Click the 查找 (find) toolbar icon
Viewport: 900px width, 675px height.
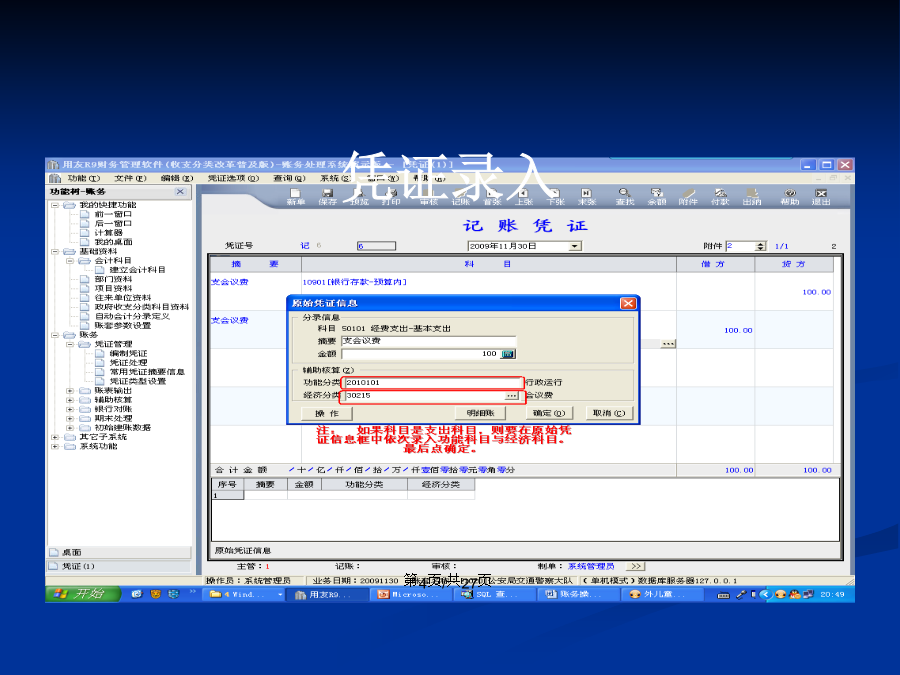[x=624, y=197]
